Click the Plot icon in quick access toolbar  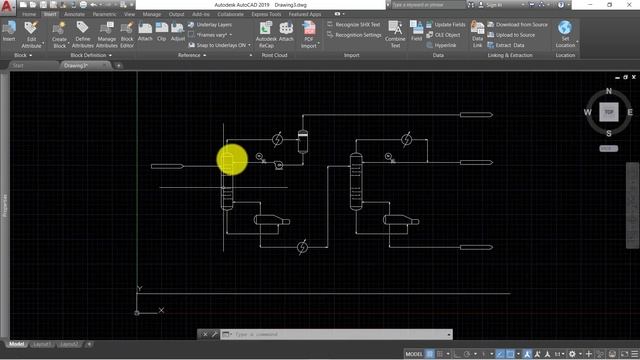[83, 5]
